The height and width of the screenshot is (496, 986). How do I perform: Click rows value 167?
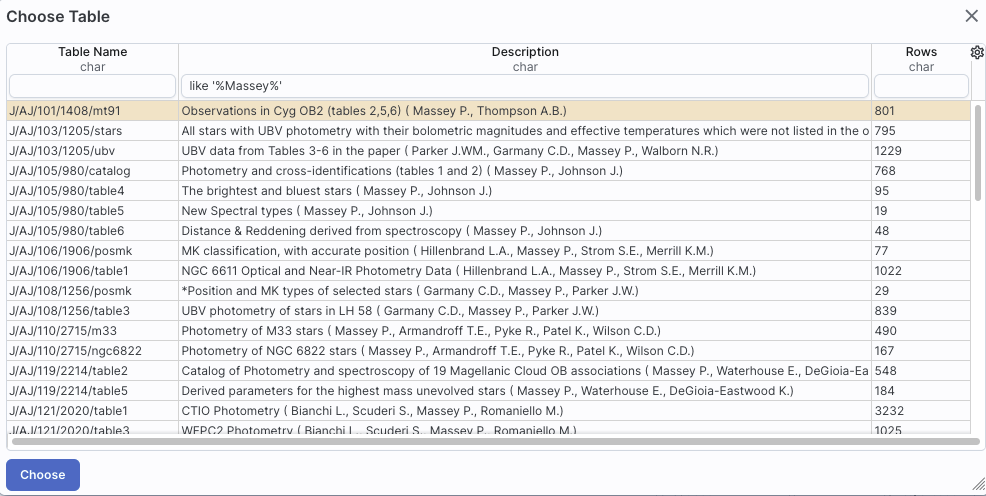click(x=884, y=351)
